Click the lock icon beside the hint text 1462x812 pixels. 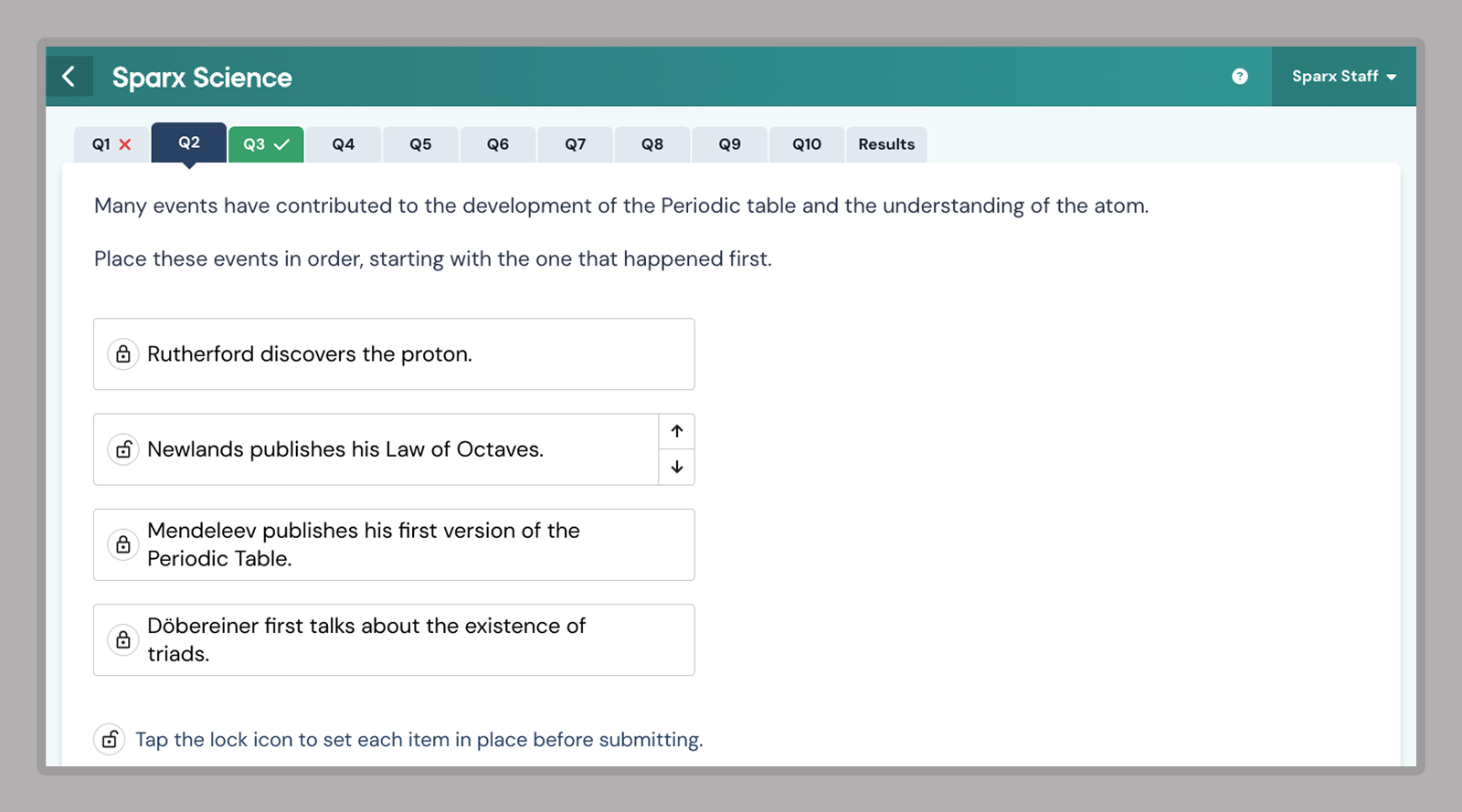pos(110,739)
